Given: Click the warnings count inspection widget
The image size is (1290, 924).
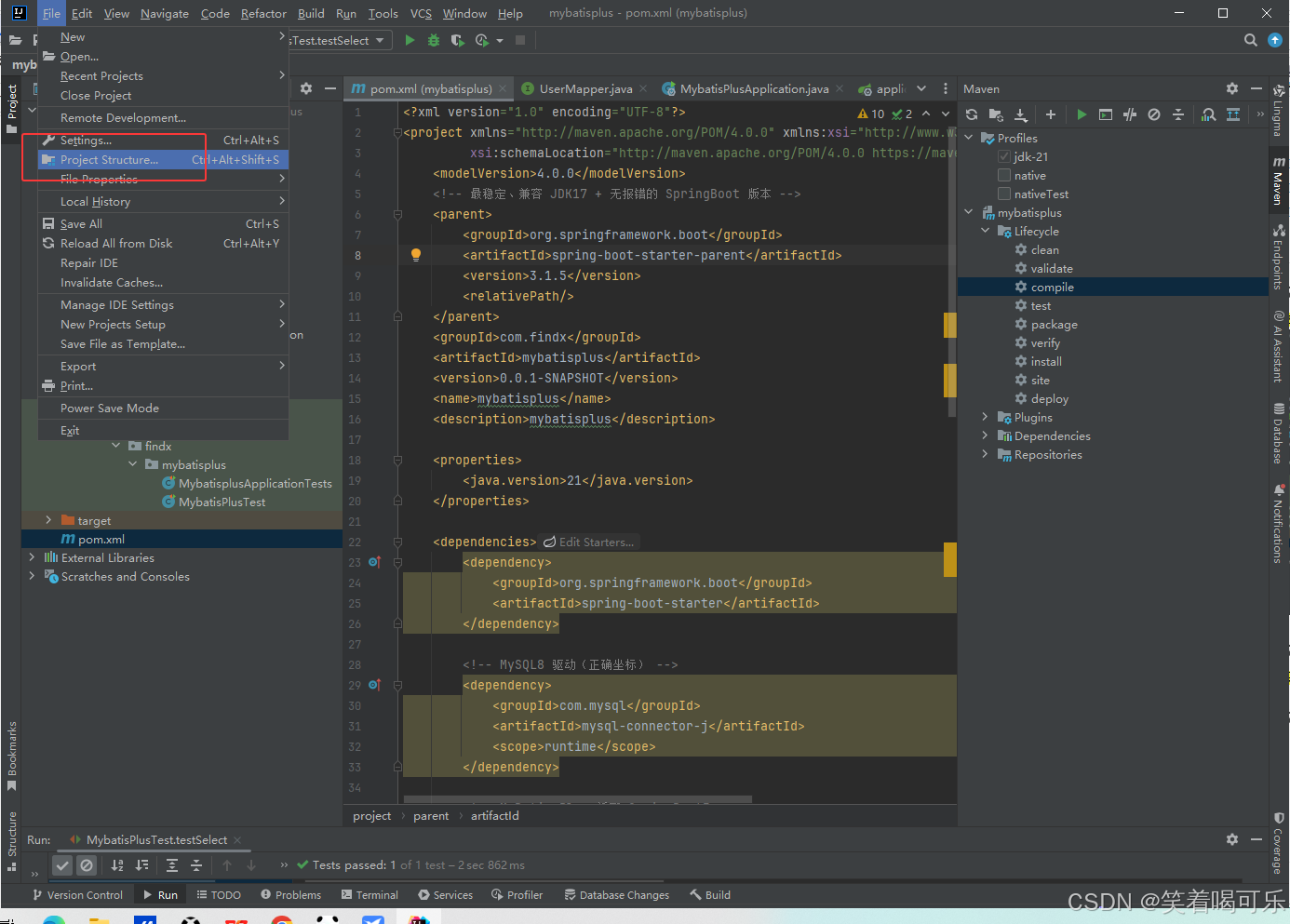Looking at the screenshot, I should [872, 114].
